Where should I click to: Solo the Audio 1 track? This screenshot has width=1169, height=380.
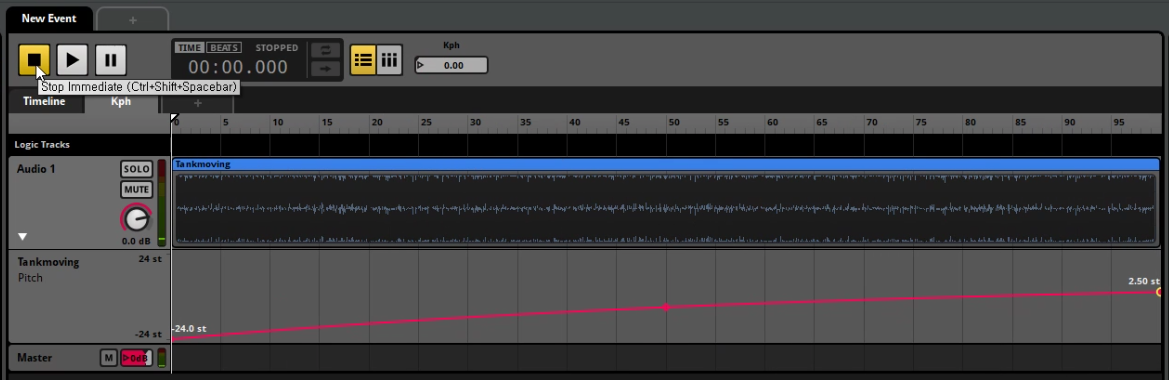pos(136,169)
